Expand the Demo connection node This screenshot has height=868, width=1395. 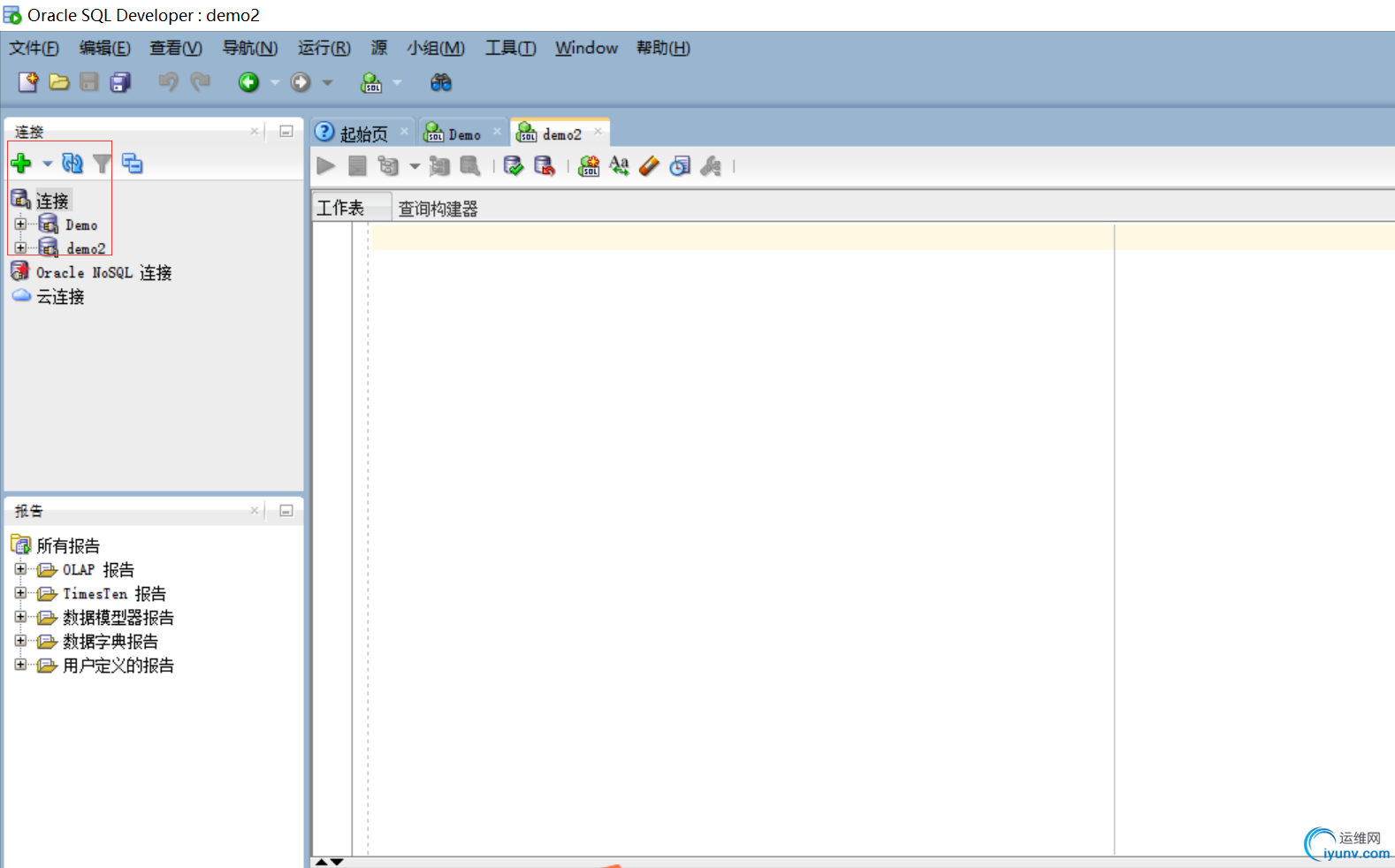coord(20,224)
